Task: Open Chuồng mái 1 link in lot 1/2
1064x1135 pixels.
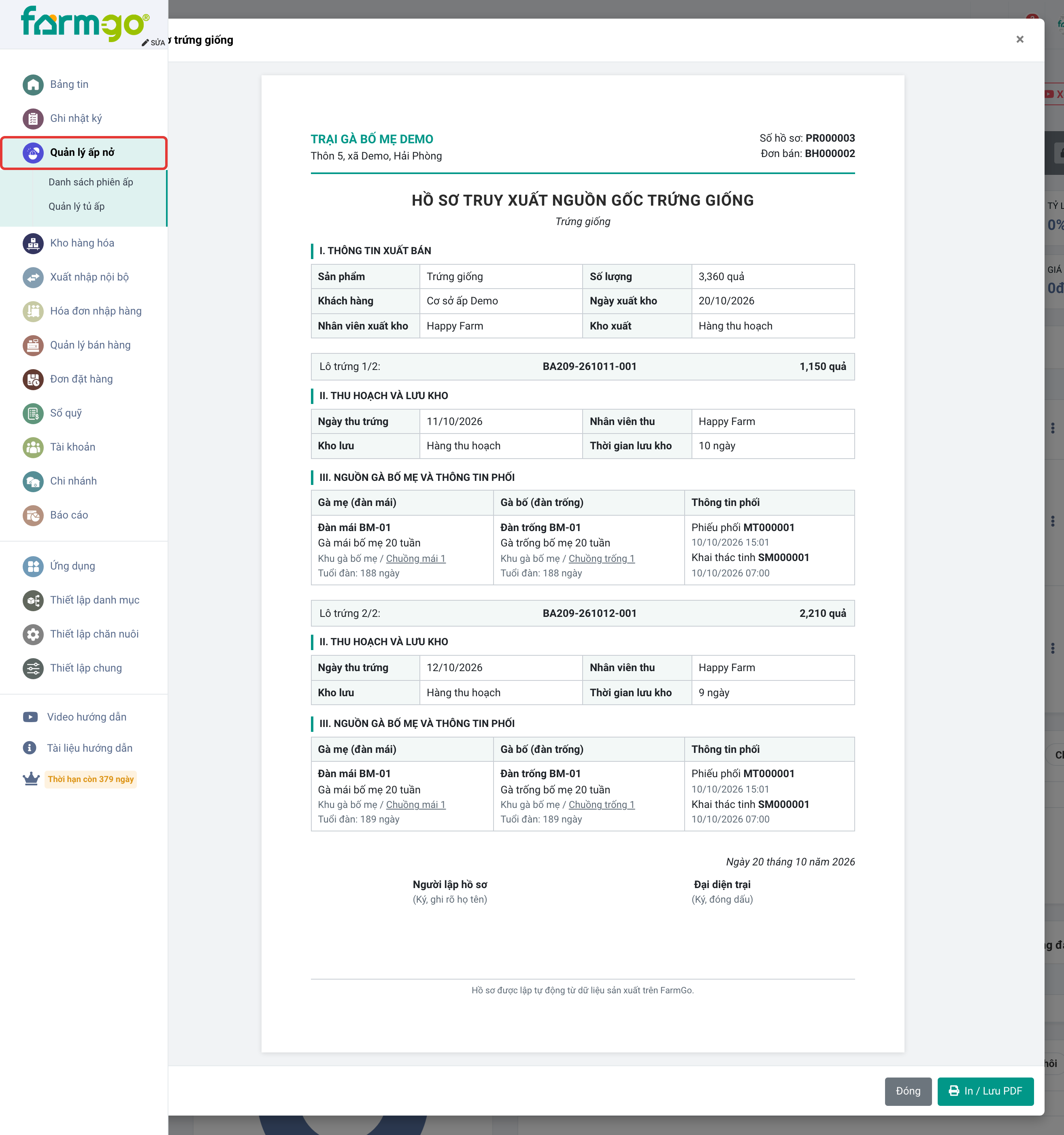Action: (x=416, y=558)
